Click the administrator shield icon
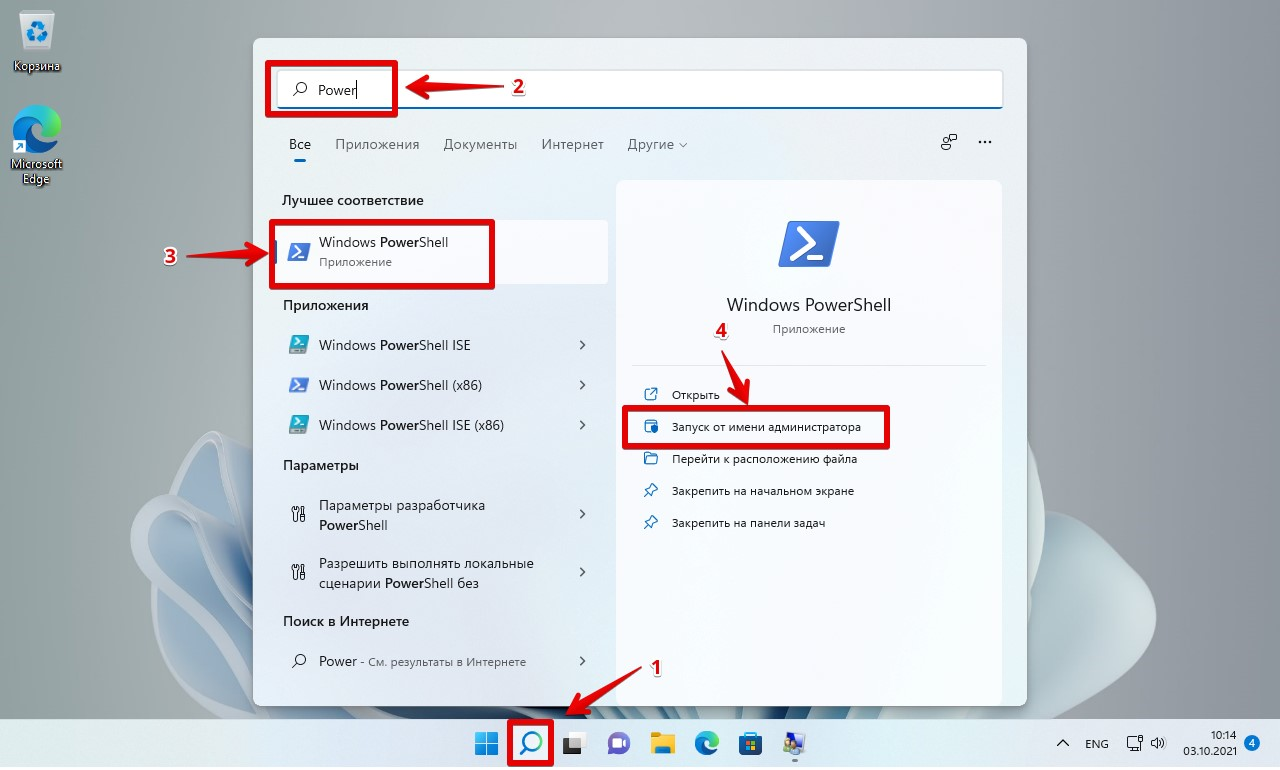The width and height of the screenshot is (1280, 770). pos(651,426)
